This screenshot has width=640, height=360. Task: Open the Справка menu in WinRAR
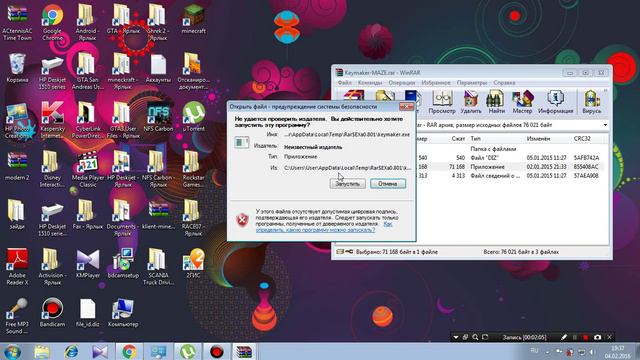(x=504, y=82)
